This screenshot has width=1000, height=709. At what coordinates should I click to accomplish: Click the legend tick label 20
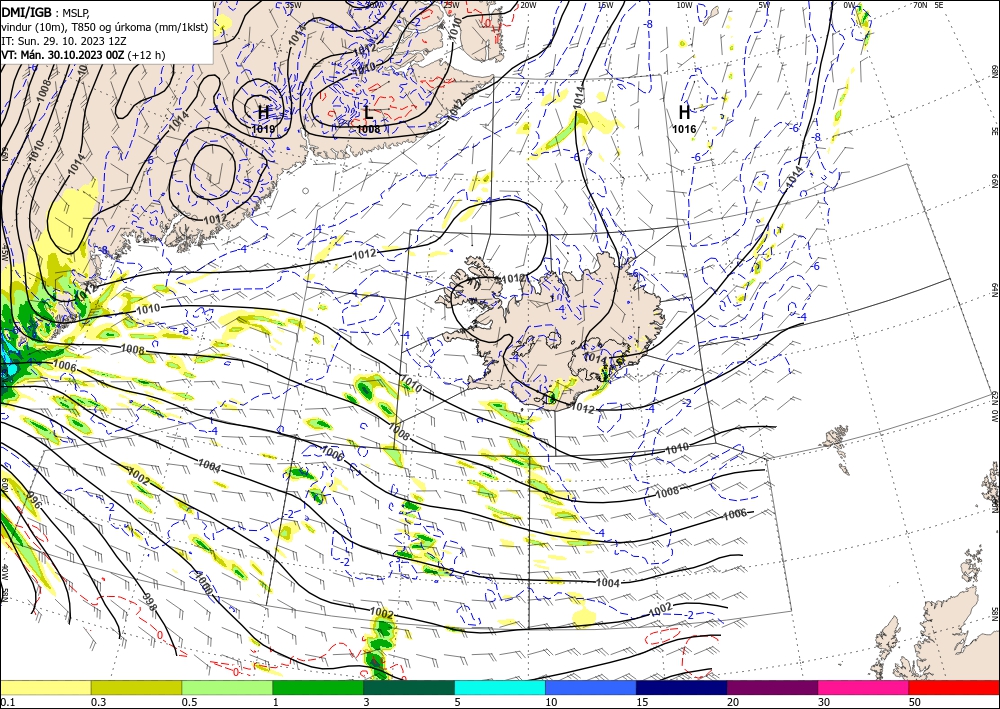[733, 702]
